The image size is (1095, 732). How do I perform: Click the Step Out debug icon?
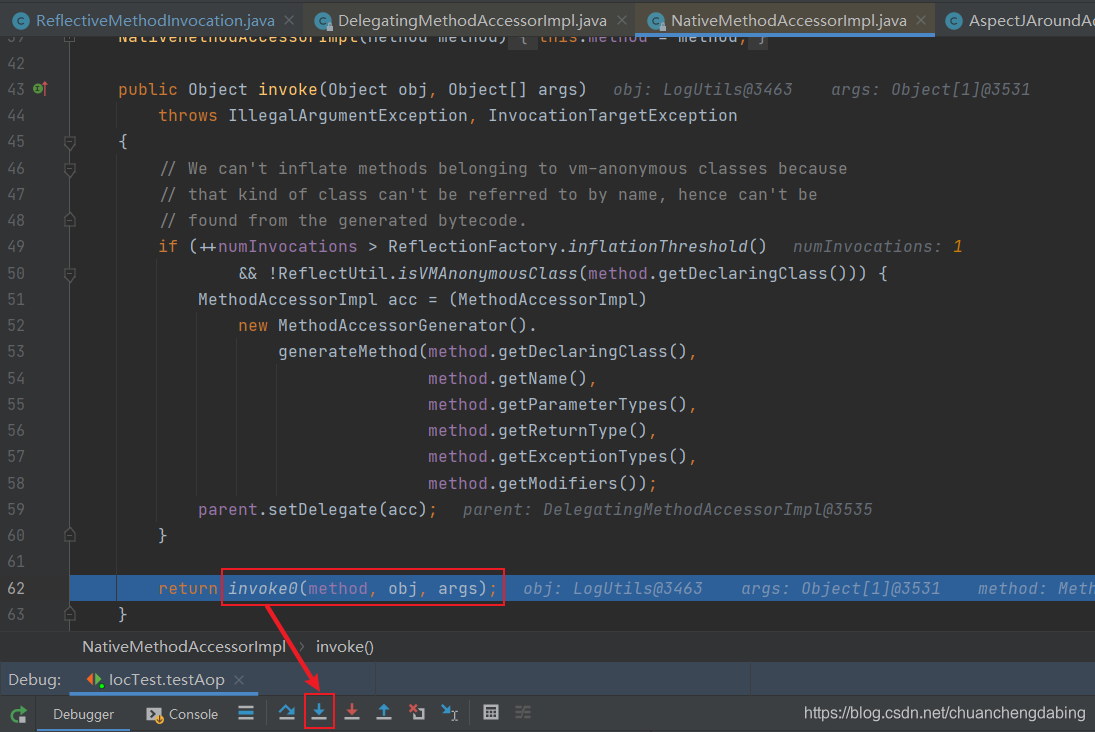[384, 712]
